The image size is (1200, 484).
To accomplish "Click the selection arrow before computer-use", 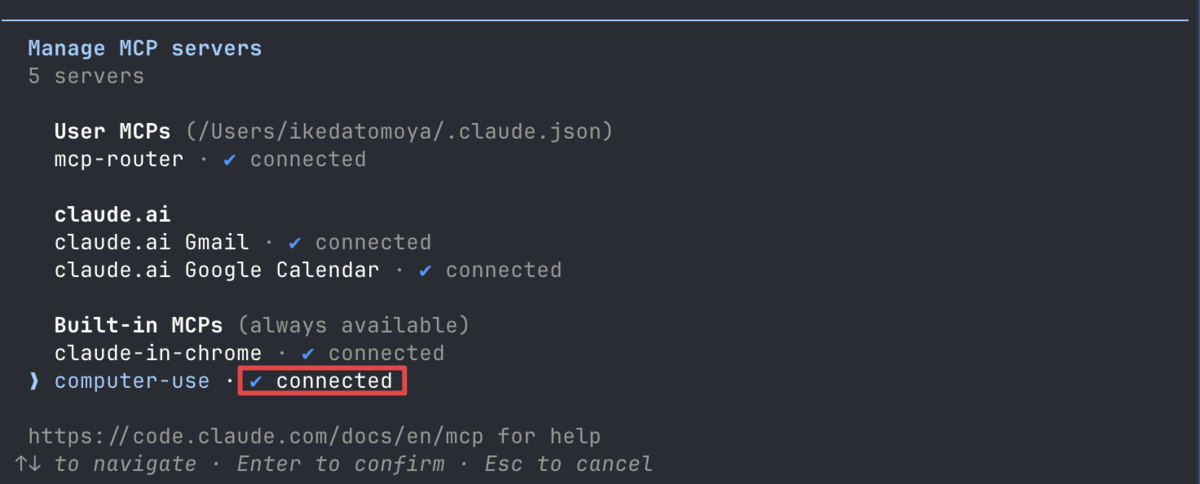I will point(33,382).
